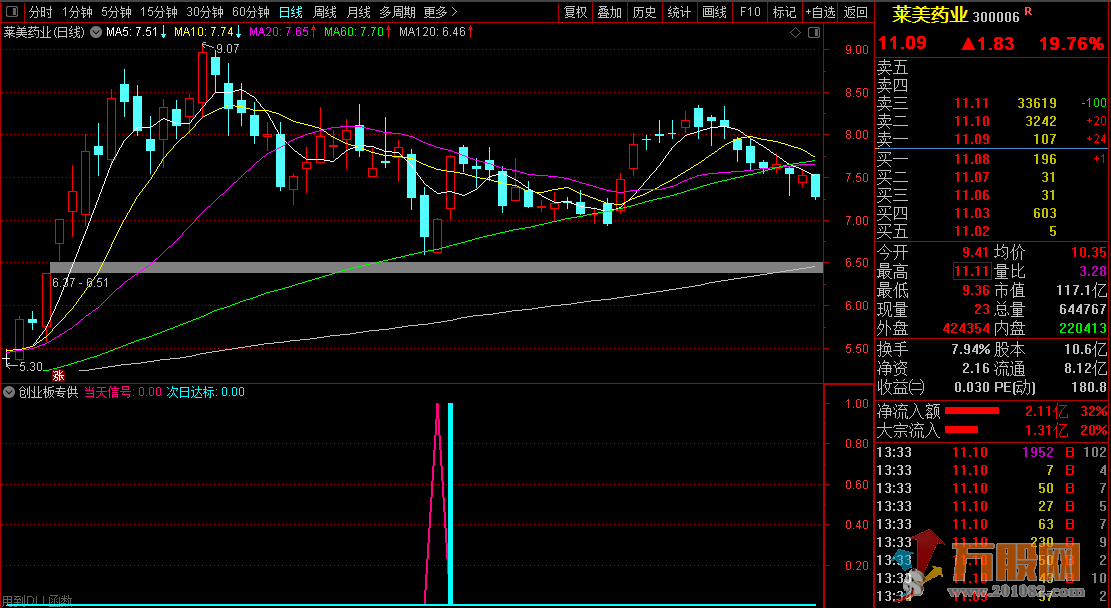Image resolution: width=1111 pixels, height=608 pixels.
Task: Click the 19.76% change percentage
Action: (1071, 44)
